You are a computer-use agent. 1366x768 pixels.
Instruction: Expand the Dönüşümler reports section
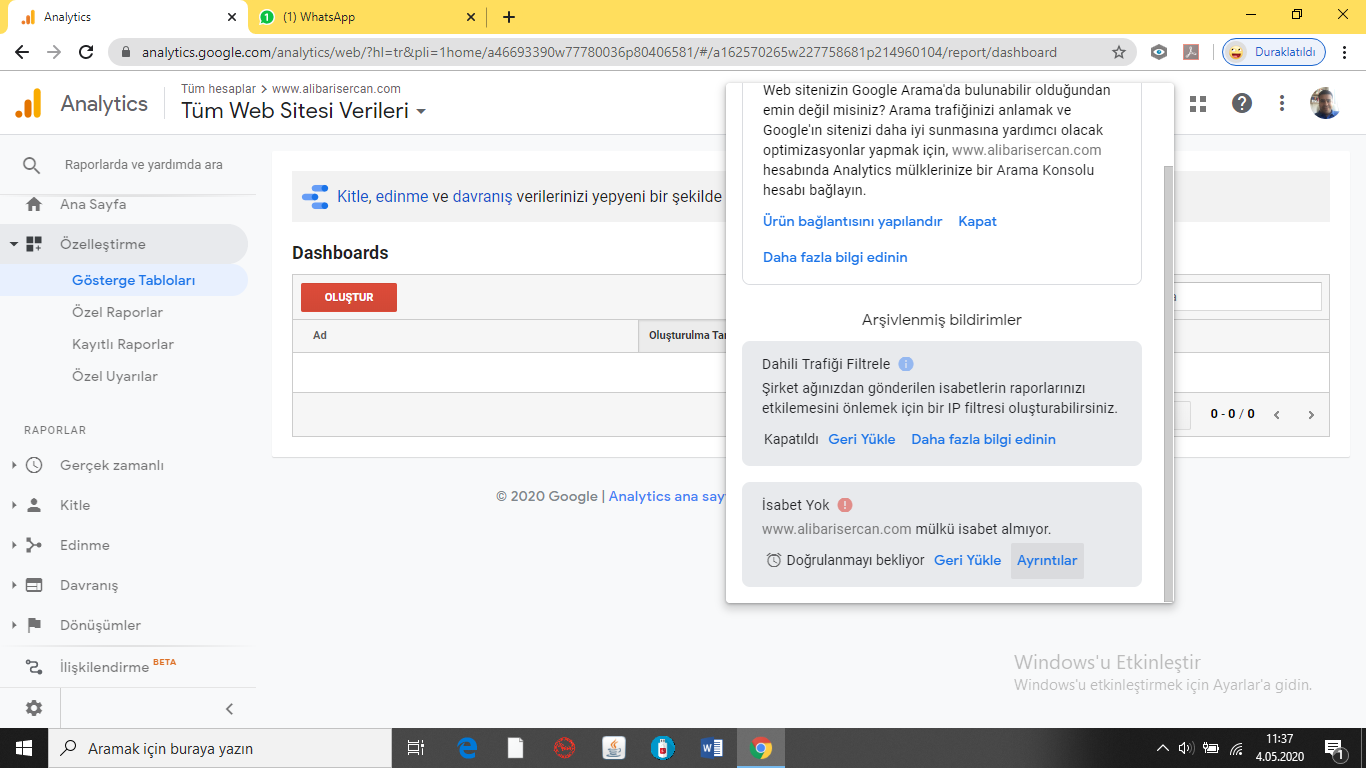pos(14,625)
